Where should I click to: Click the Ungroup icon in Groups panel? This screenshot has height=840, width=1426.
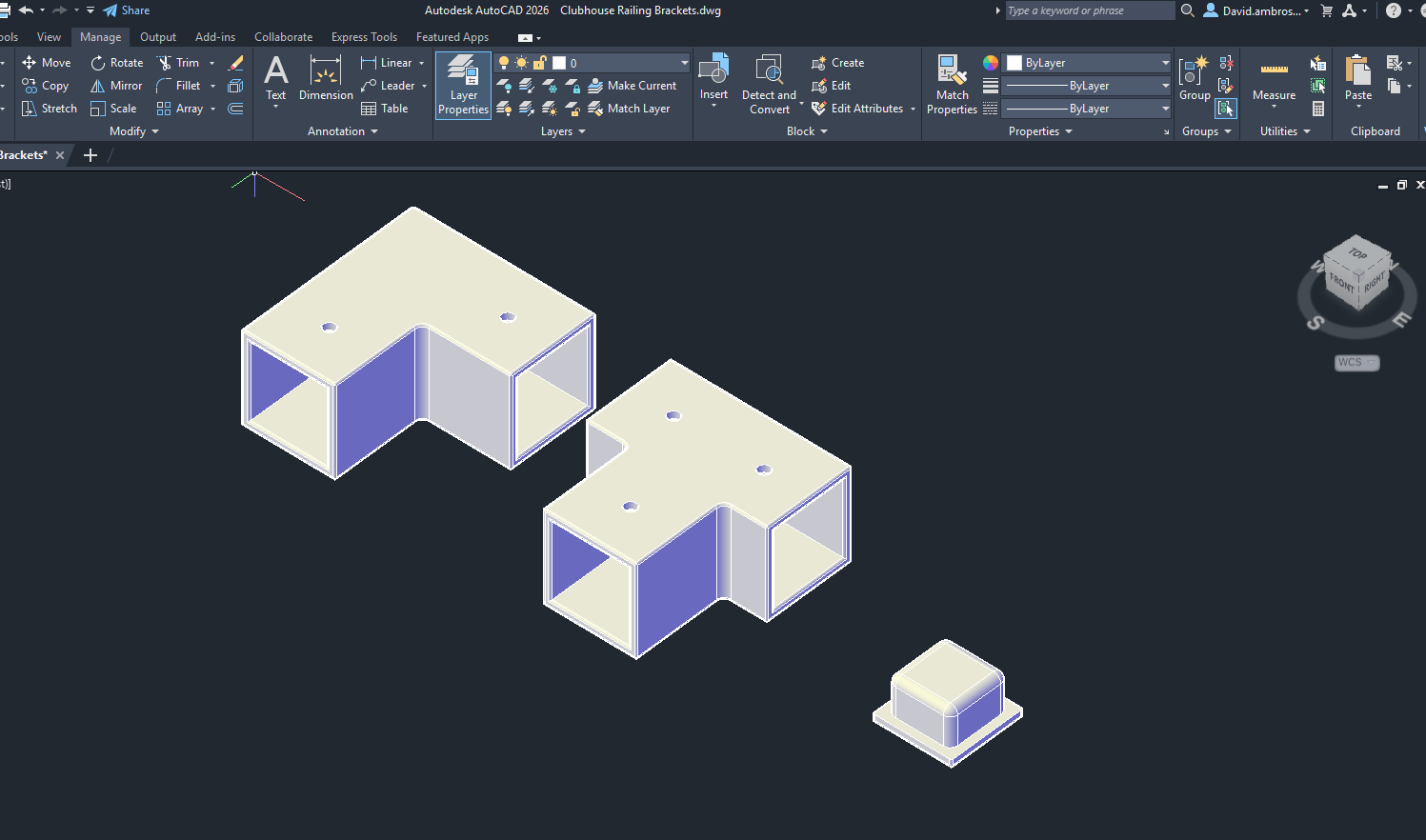[1226, 63]
